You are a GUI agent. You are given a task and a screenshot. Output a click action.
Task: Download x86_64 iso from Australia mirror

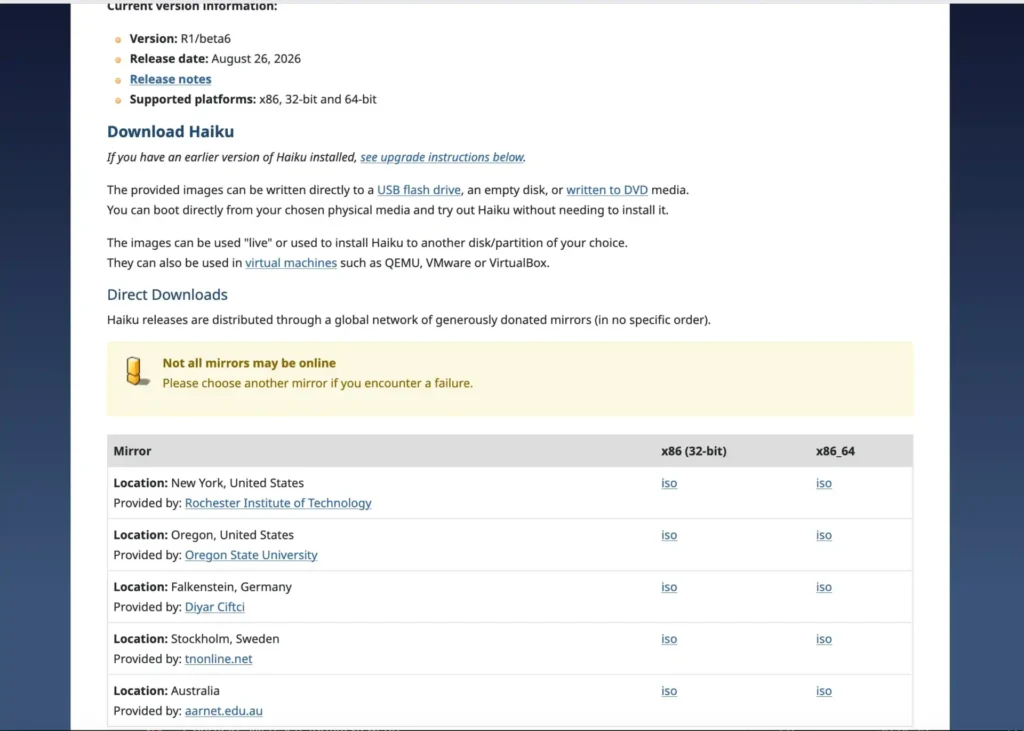coord(824,690)
